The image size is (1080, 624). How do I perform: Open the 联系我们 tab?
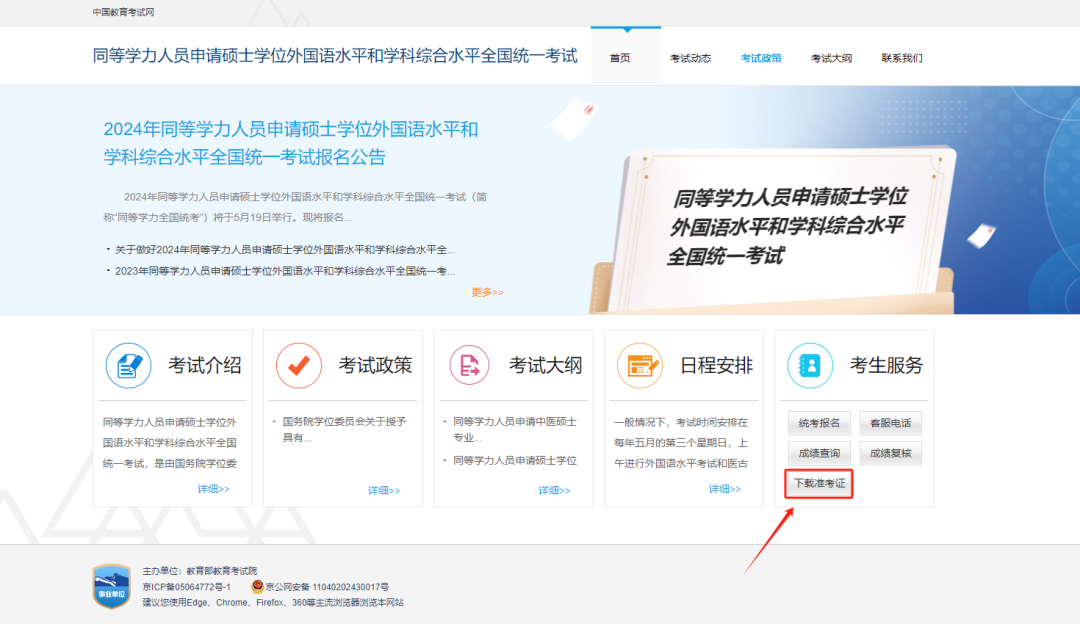(x=902, y=57)
